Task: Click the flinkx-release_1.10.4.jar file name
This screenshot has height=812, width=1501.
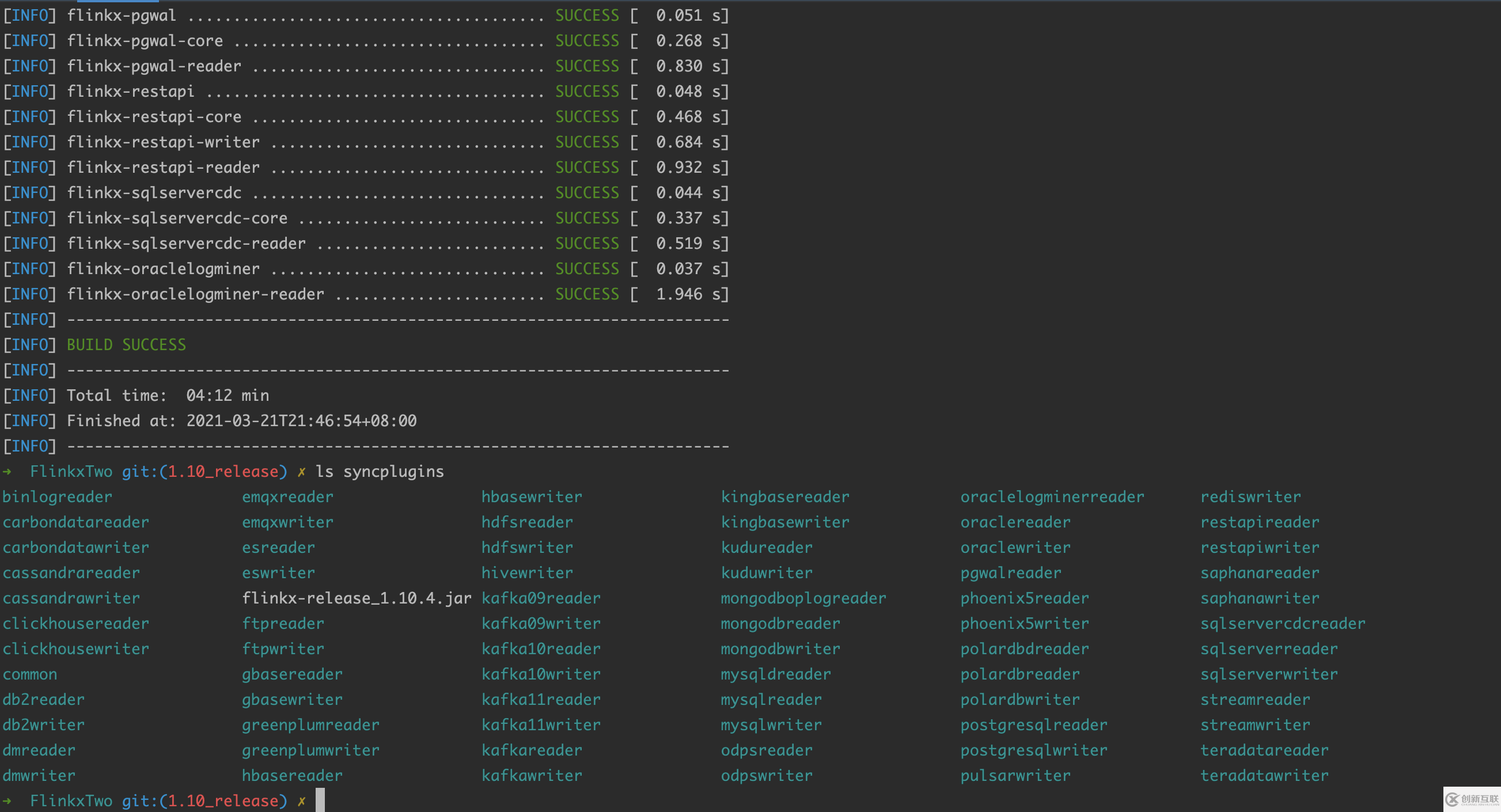Action: pyautogui.click(x=357, y=598)
